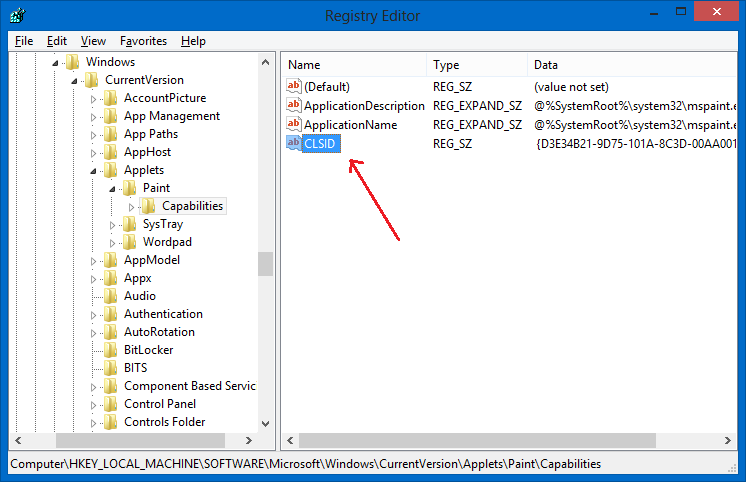746x482 pixels.
Task: Open the Help menu
Action: (193, 41)
